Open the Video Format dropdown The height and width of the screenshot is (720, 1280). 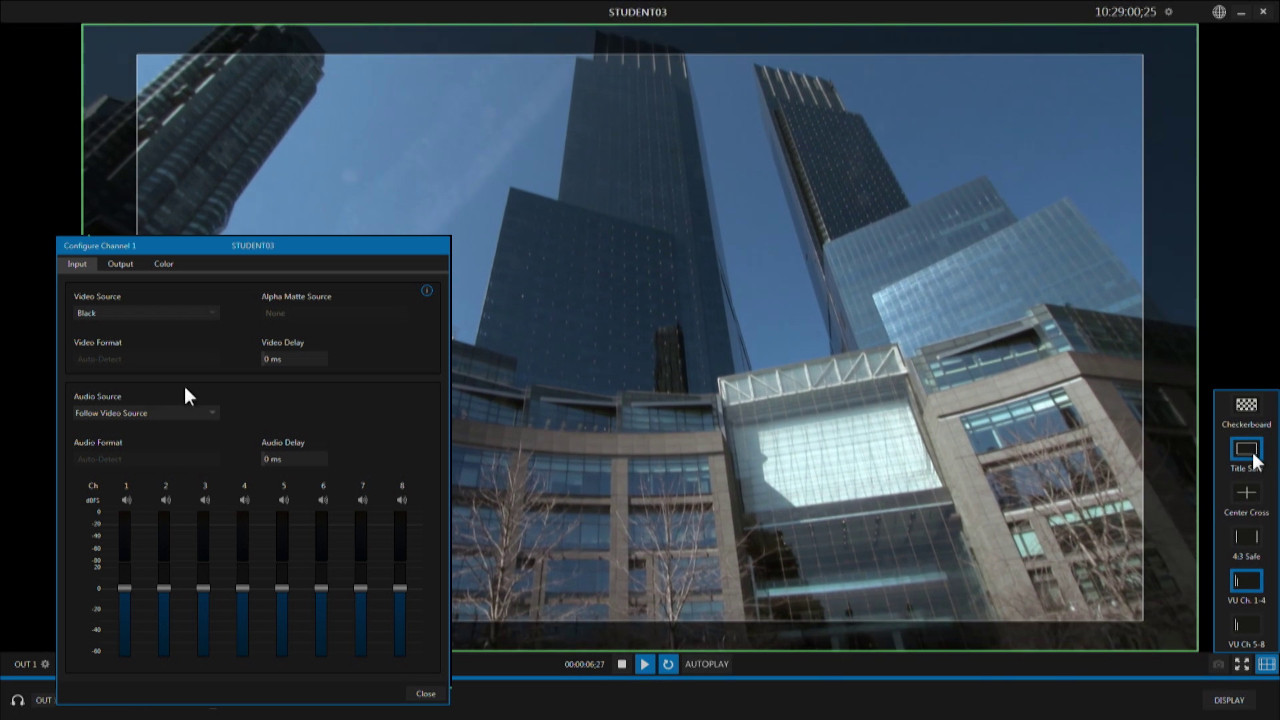[x=146, y=359]
